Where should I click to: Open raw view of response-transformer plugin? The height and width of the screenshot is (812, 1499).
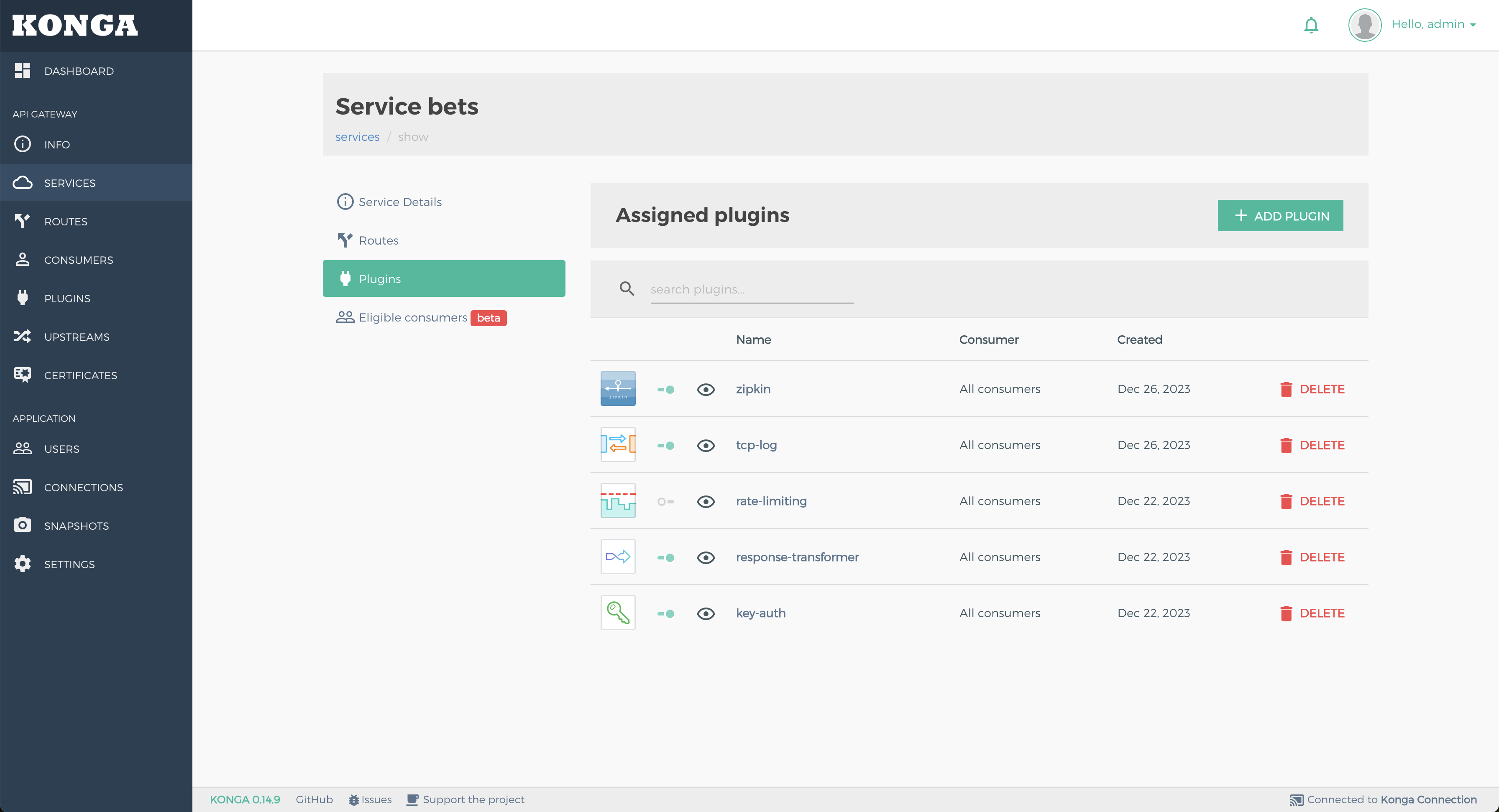[705, 557]
